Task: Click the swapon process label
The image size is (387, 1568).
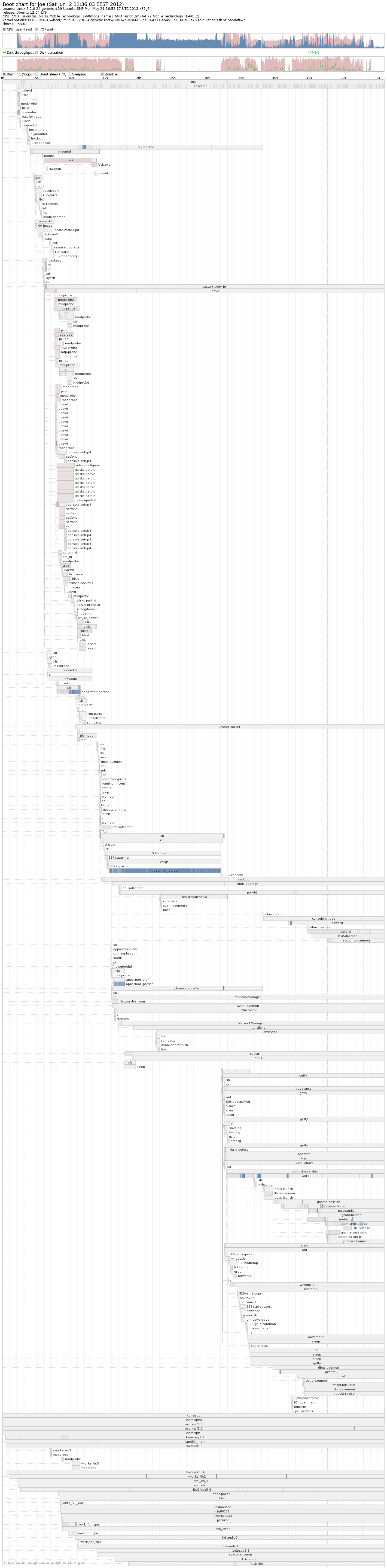Action: (55, 169)
